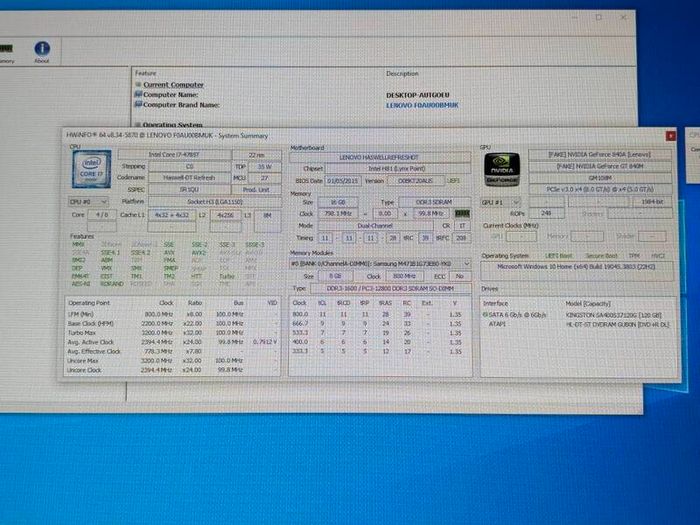Click the GM108M GPU codename field
The height and width of the screenshot is (525, 700).
600,178
